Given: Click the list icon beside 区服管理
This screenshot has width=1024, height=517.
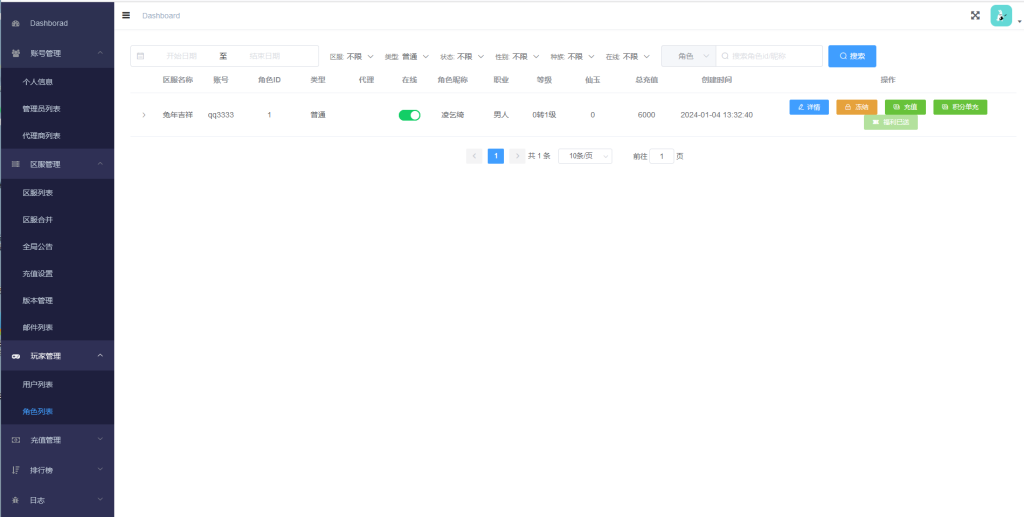Looking at the screenshot, I should coord(16,164).
